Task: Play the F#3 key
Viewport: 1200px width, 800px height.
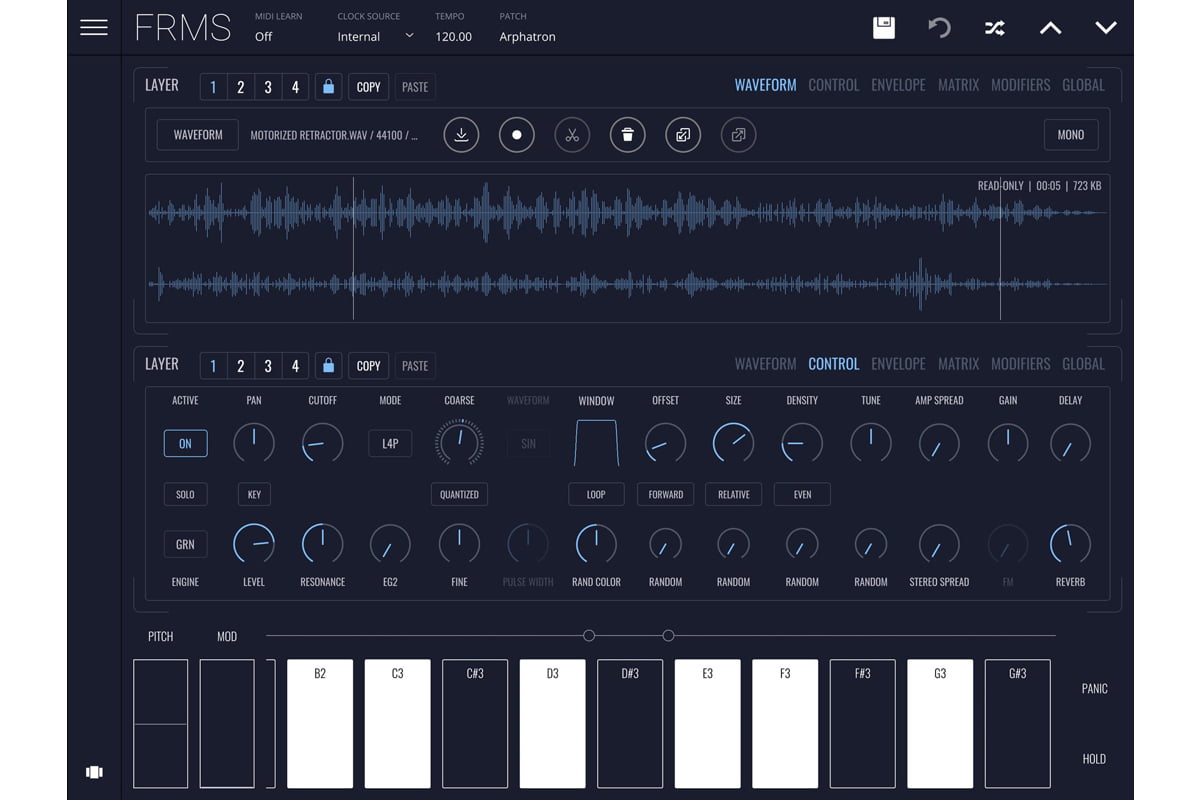Action: coord(862,724)
